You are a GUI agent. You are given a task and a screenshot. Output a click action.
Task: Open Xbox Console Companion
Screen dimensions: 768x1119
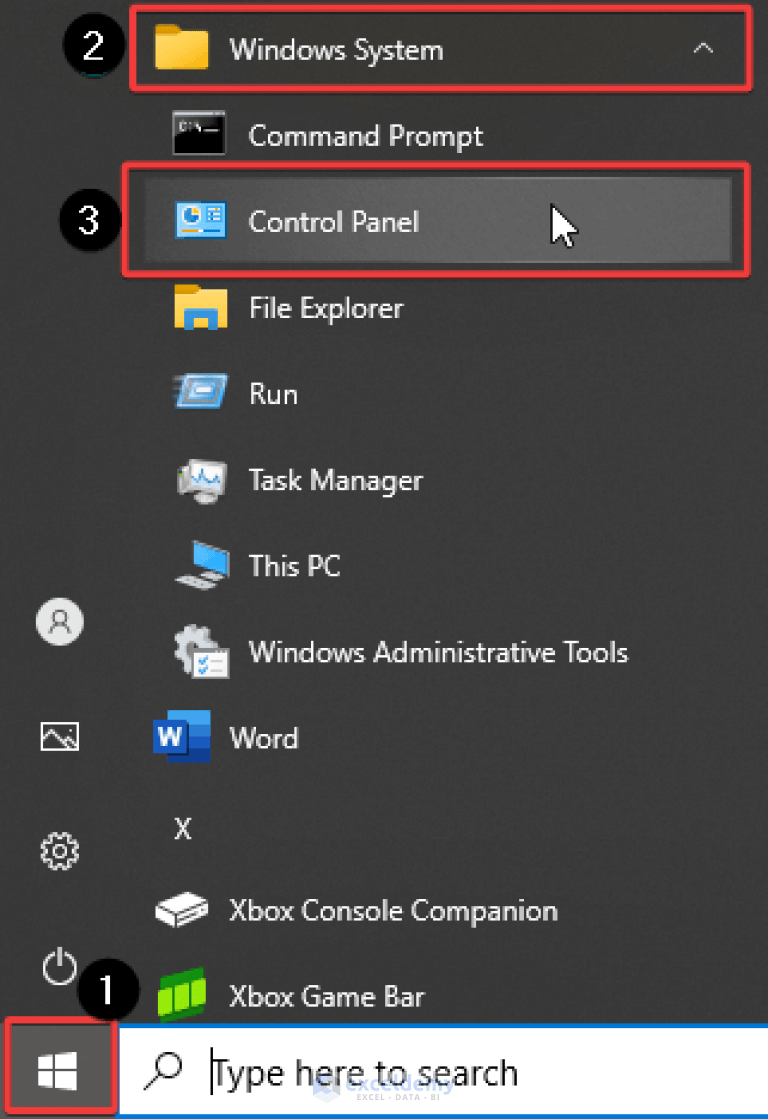pos(391,910)
